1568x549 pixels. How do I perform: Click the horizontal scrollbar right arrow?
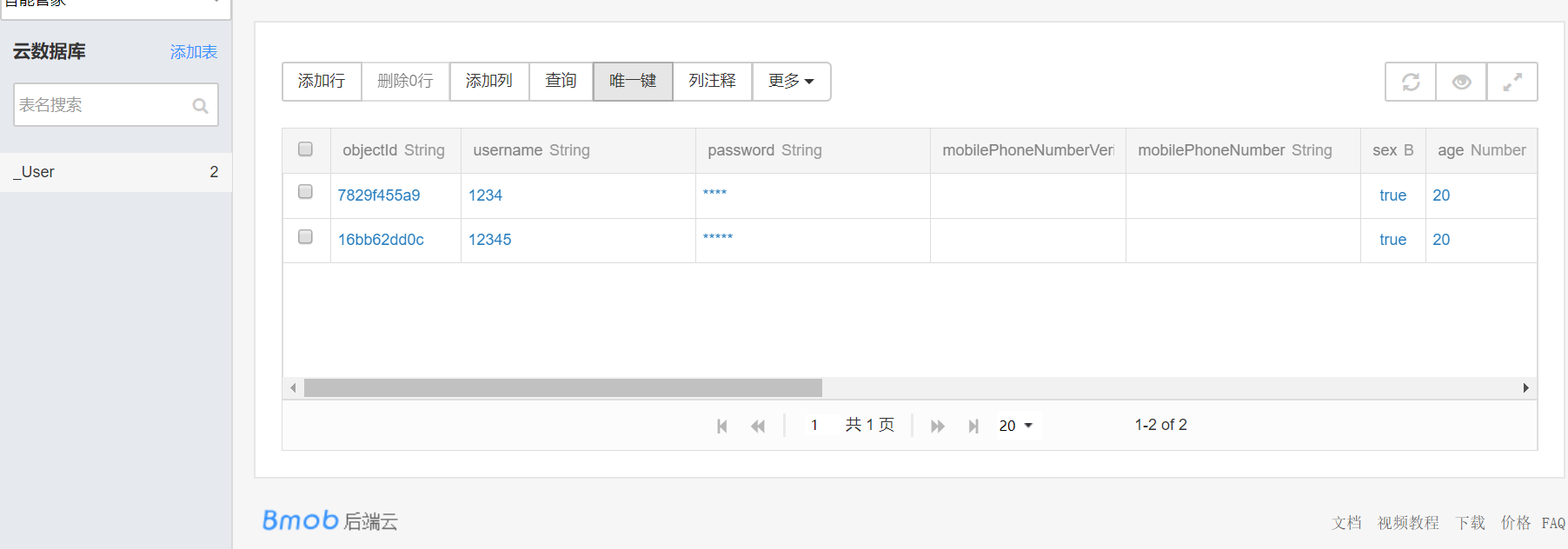pyautogui.click(x=1525, y=387)
